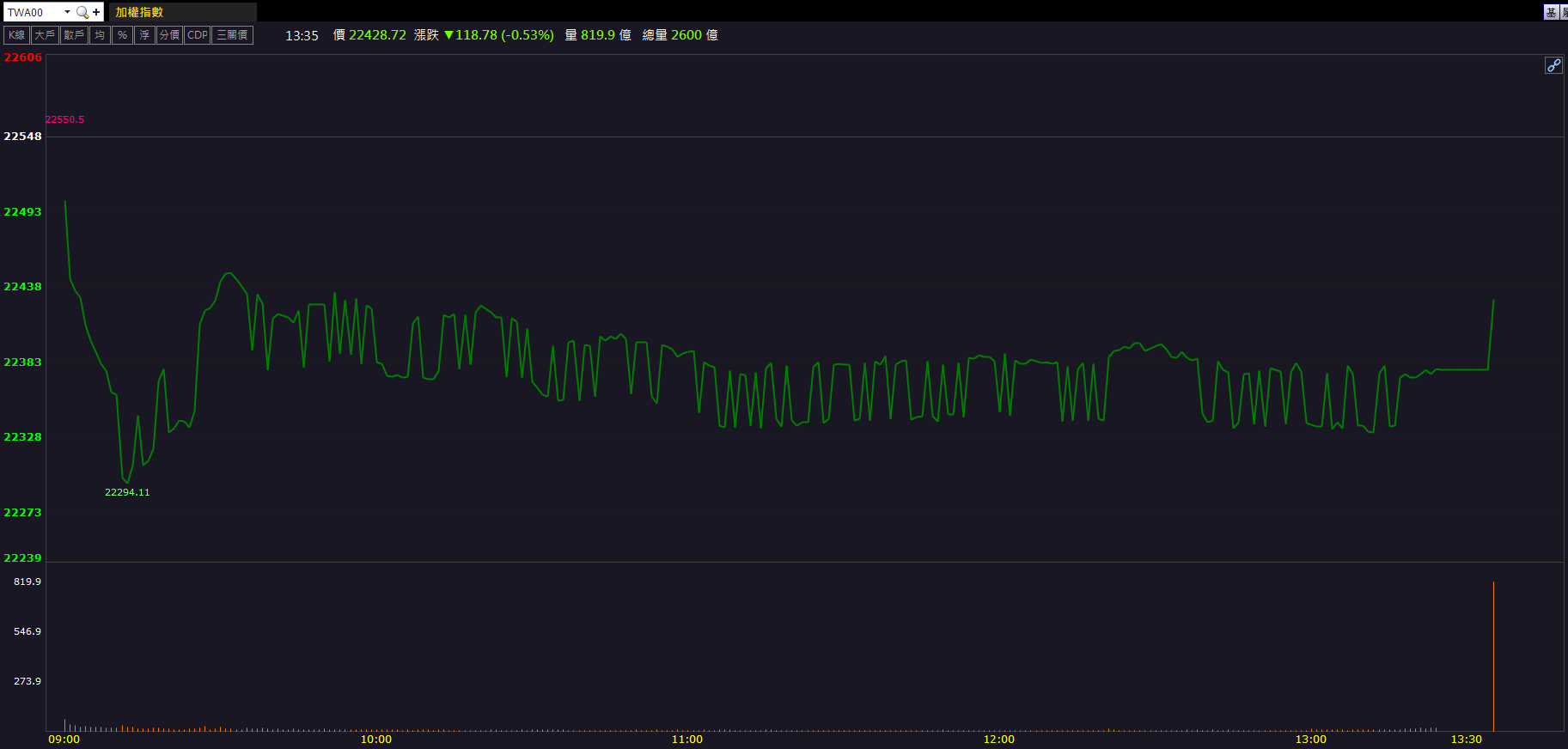Image resolution: width=1568 pixels, height=749 pixels.
Task: Click the 量 819.9 億 volume readout
Action: [x=598, y=35]
